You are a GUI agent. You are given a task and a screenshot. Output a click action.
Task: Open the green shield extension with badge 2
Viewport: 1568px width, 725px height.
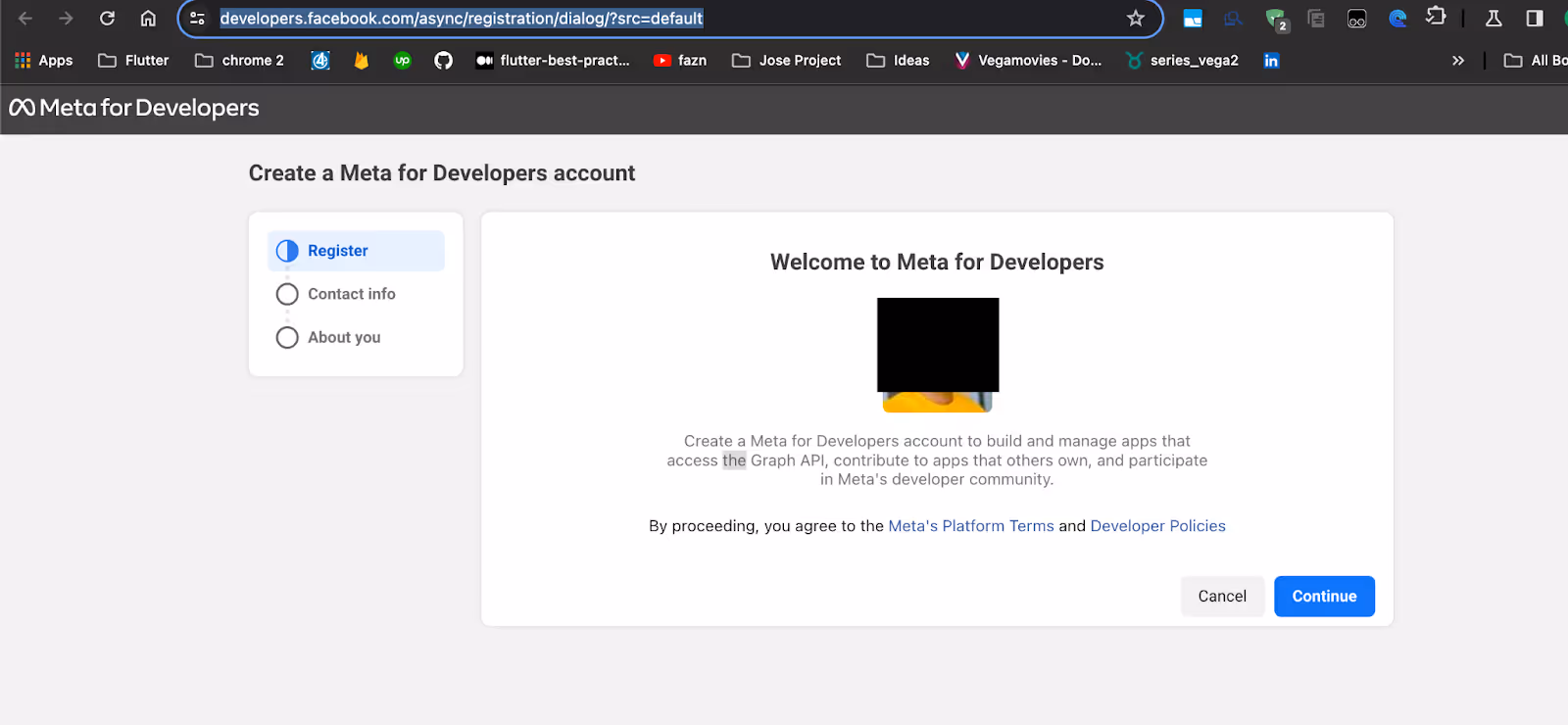pyautogui.click(x=1276, y=19)
